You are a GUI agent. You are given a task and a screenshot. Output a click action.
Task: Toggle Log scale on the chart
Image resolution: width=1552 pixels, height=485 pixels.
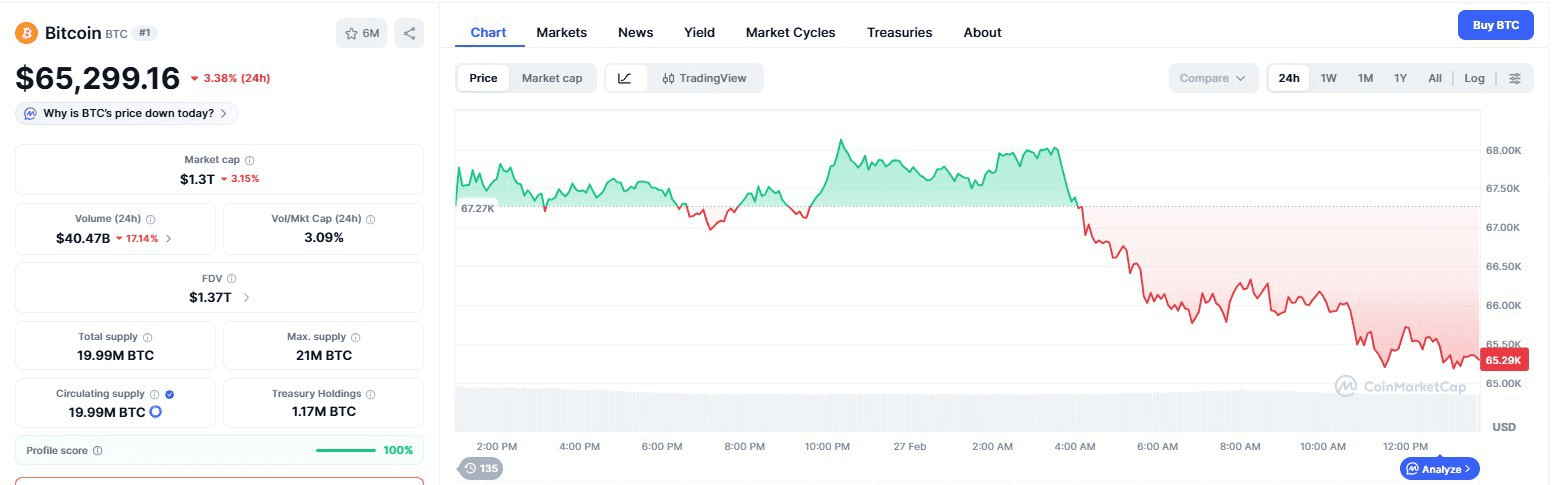point(1474,78)
